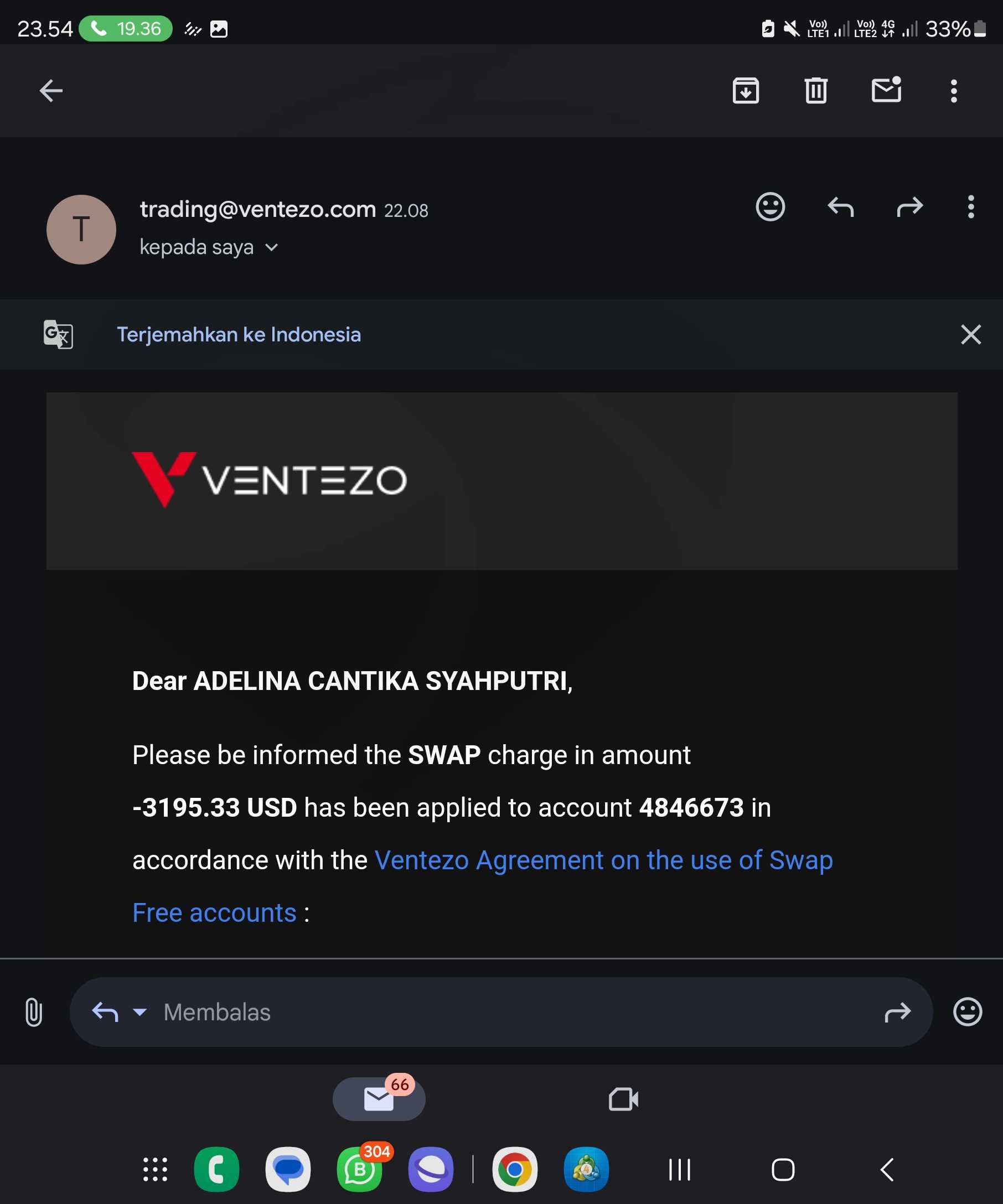Open reply type dropdown arrow

pos(139,1012)
